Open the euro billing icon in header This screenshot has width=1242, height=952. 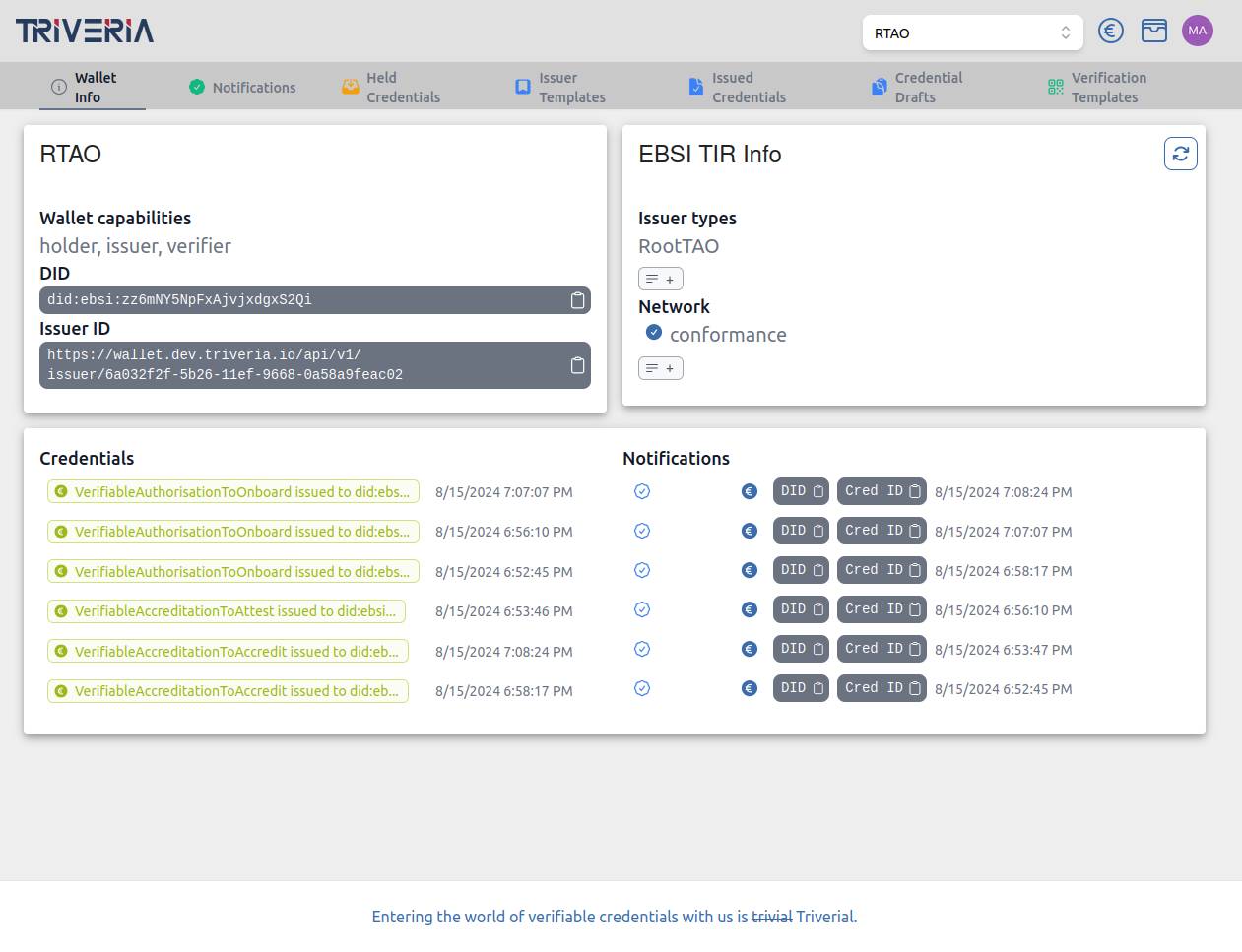coord(1111,32)
